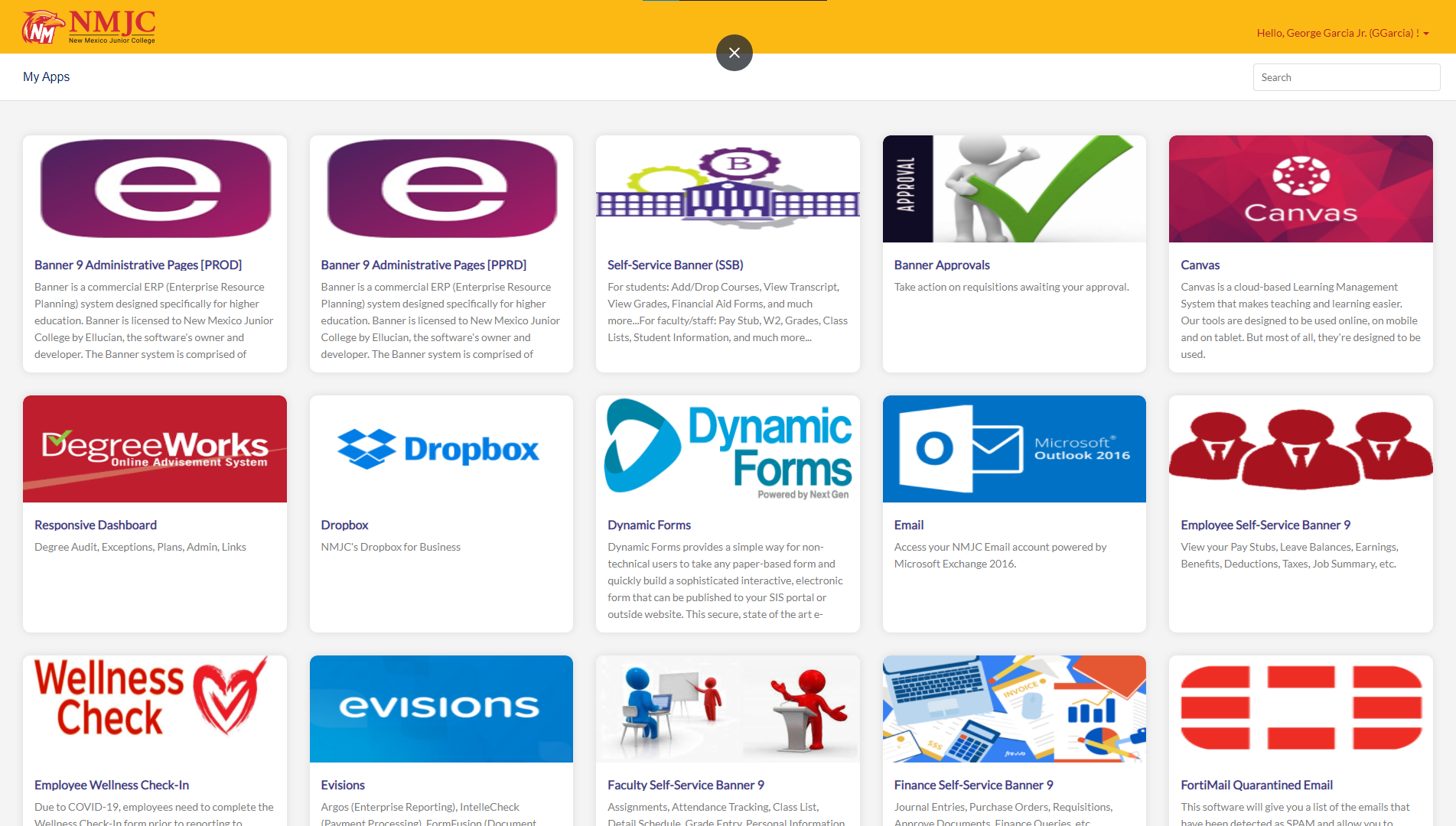
Task: Open Banner 9 Administrative Pages [PPRD] link
Action: click(x=424, y=265)
